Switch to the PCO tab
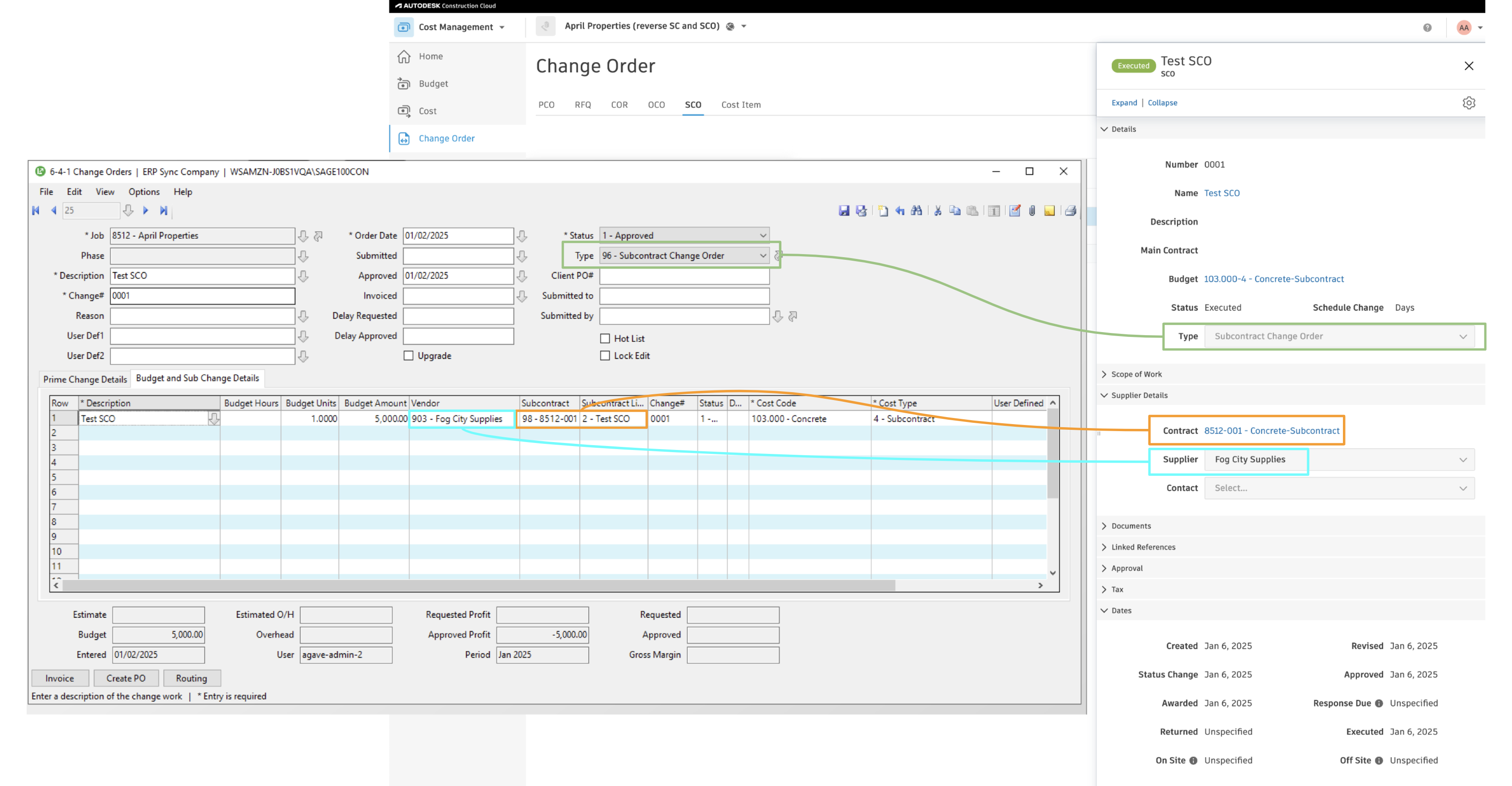This screenshot has width=1512, height=786. 547,105
